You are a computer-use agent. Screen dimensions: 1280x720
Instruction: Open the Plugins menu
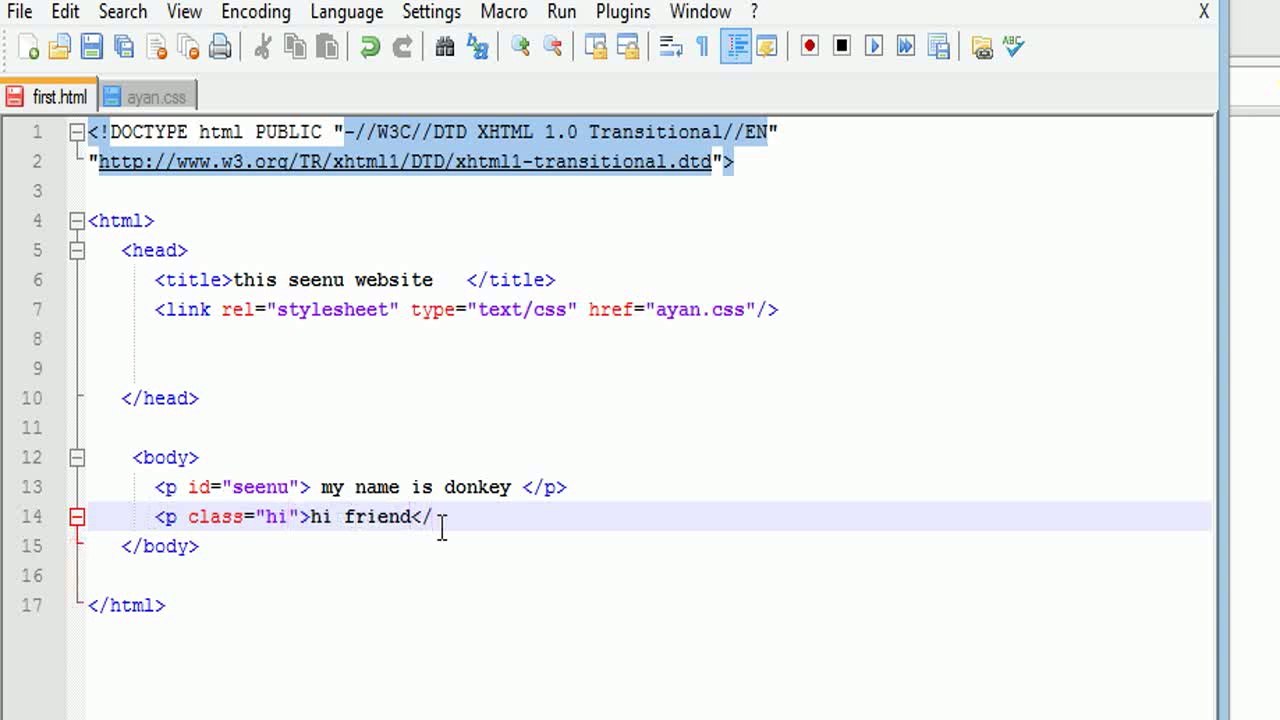[x=624, y=12]
